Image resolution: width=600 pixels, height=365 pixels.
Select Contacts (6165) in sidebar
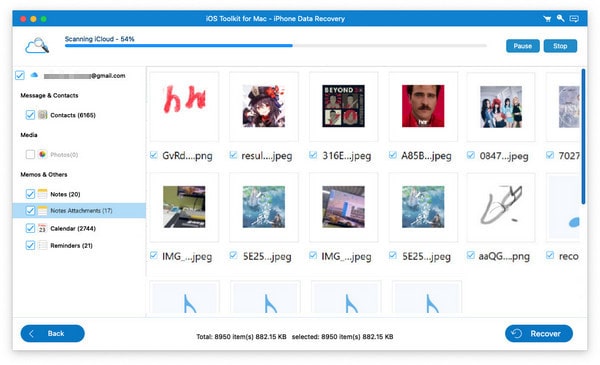point(73,115)
